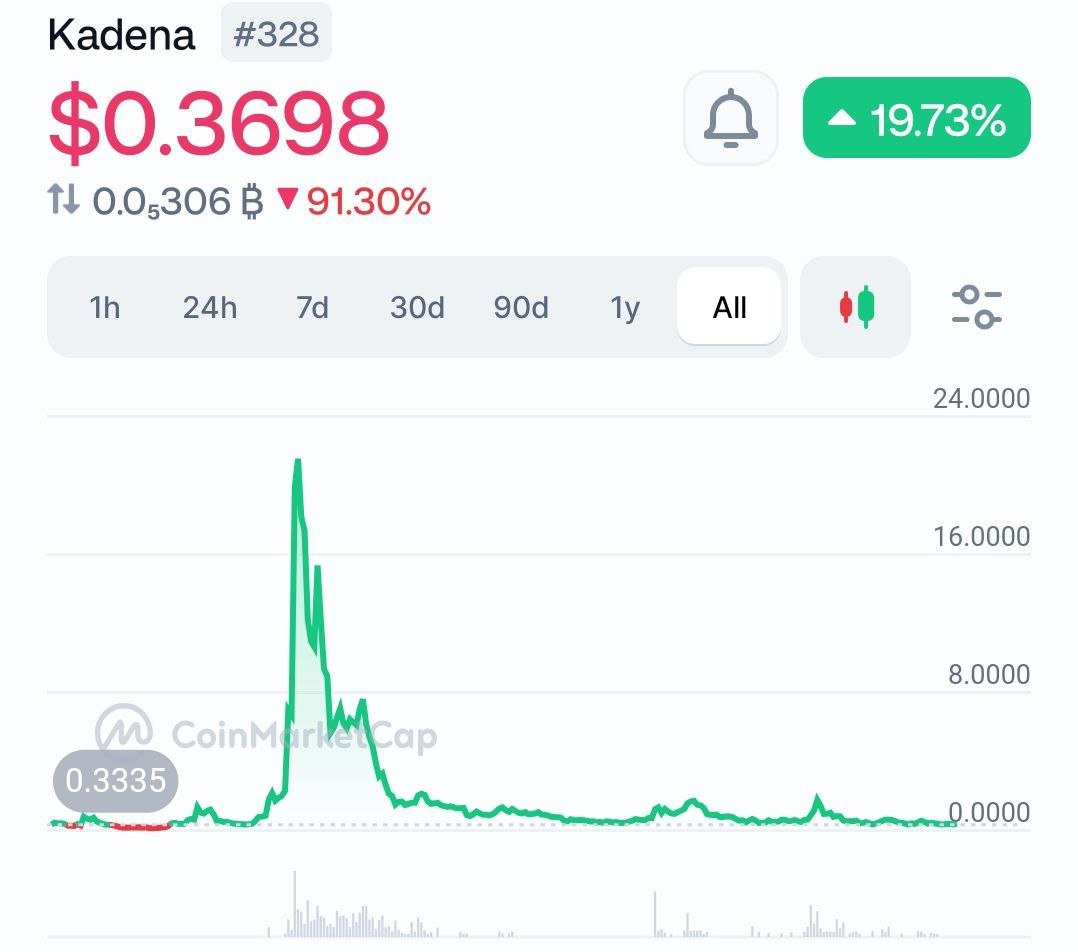Screen dimensions: 1078x952
Task: Tap the #328 rank badge
Action: [x=276, y=34]
